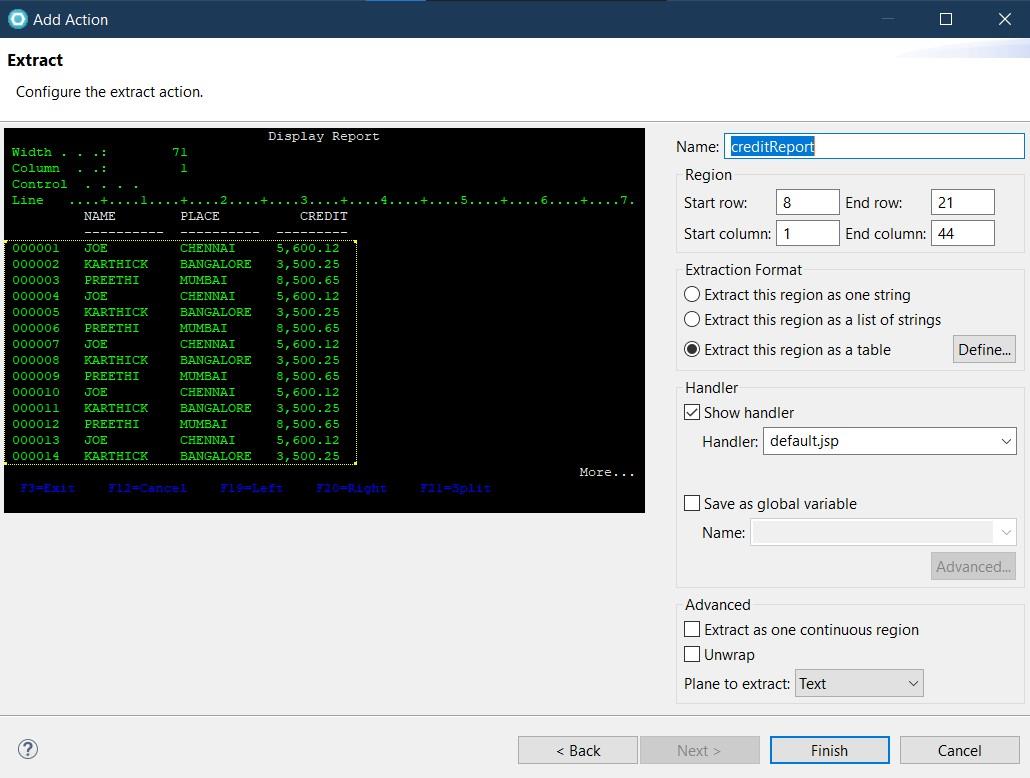Click the Start column field
Image resolution: width=1030 pixels, height=778 pixels.
[807, 233]
